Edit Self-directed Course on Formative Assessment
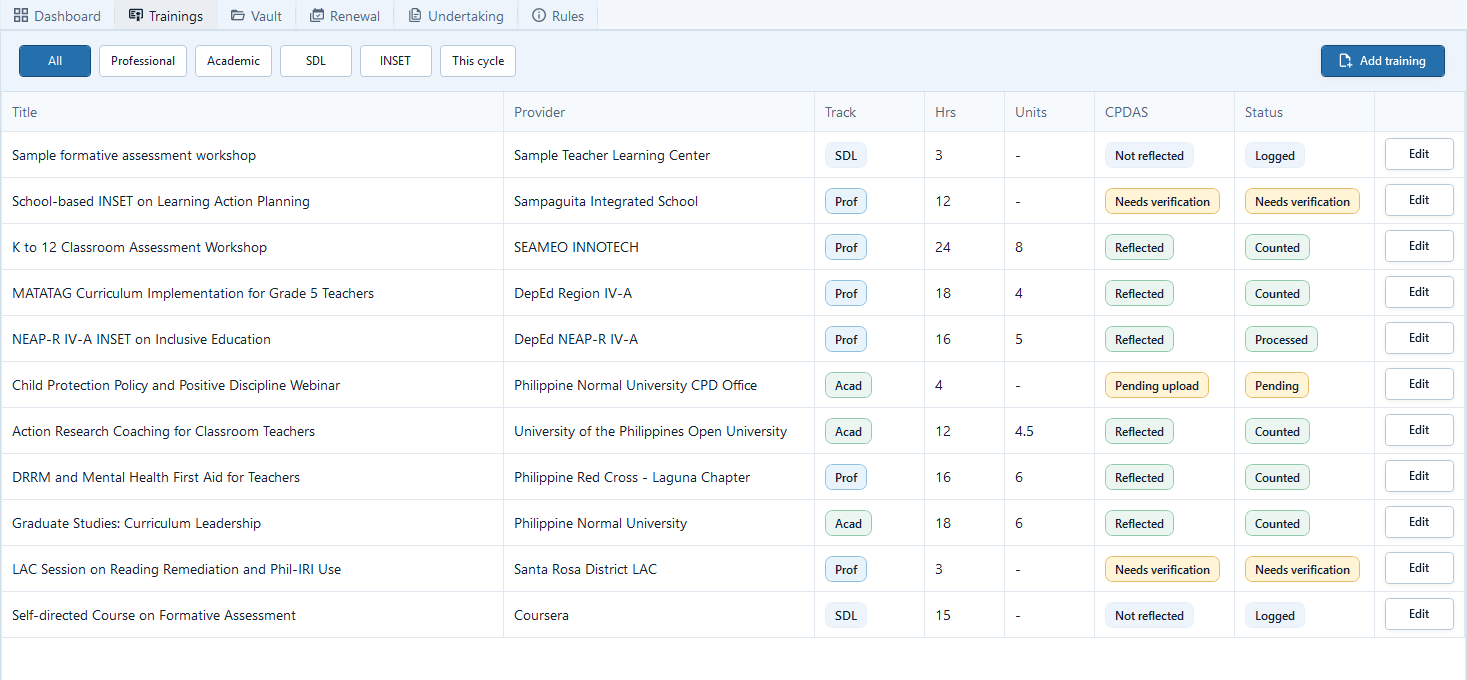Image resolution: width=1467 pixels, height=680 pixels. (x=1419, y=614)
